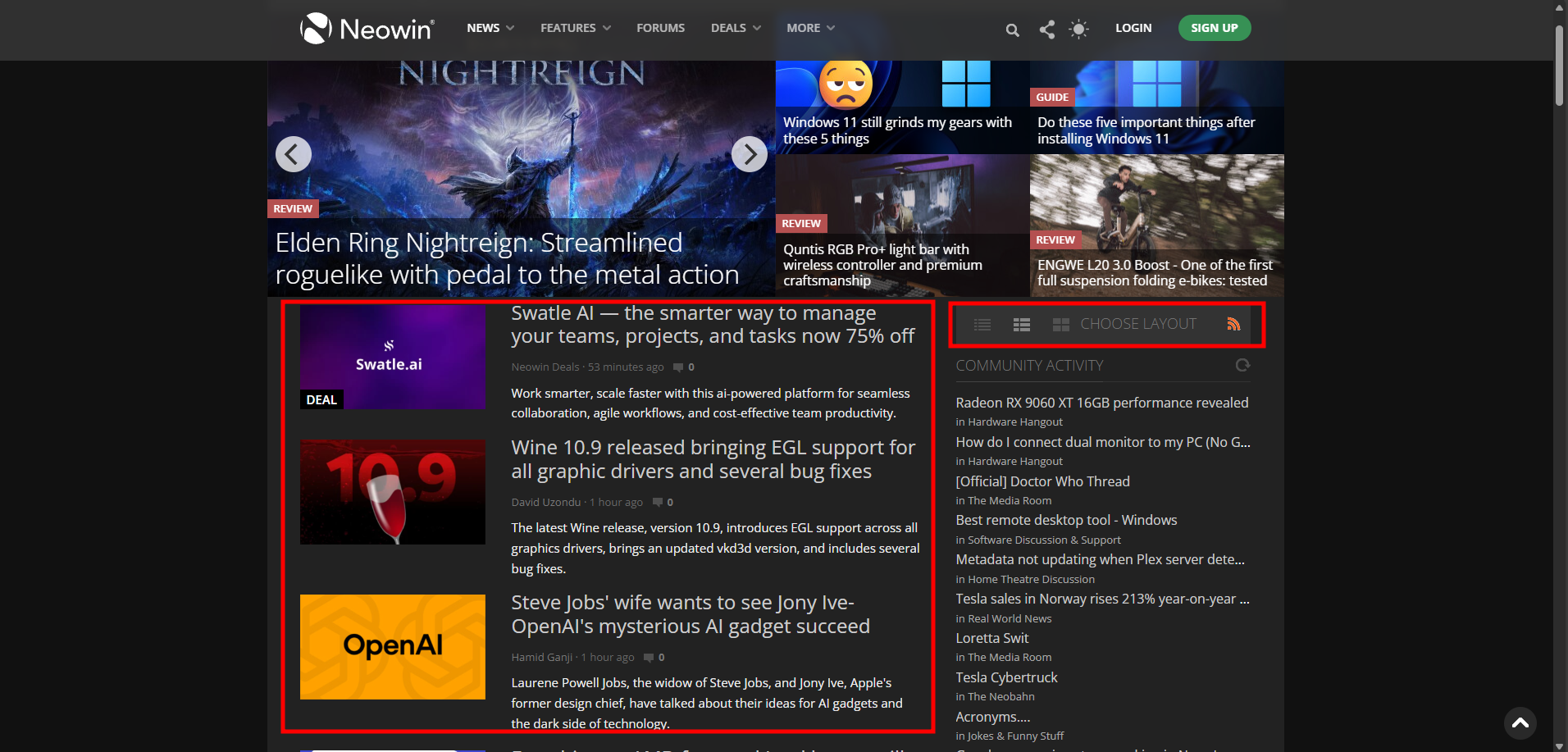This screenshot has width=1568, height=752.
Task: Go to The Neobahn forum
Action: [1001, 696]
